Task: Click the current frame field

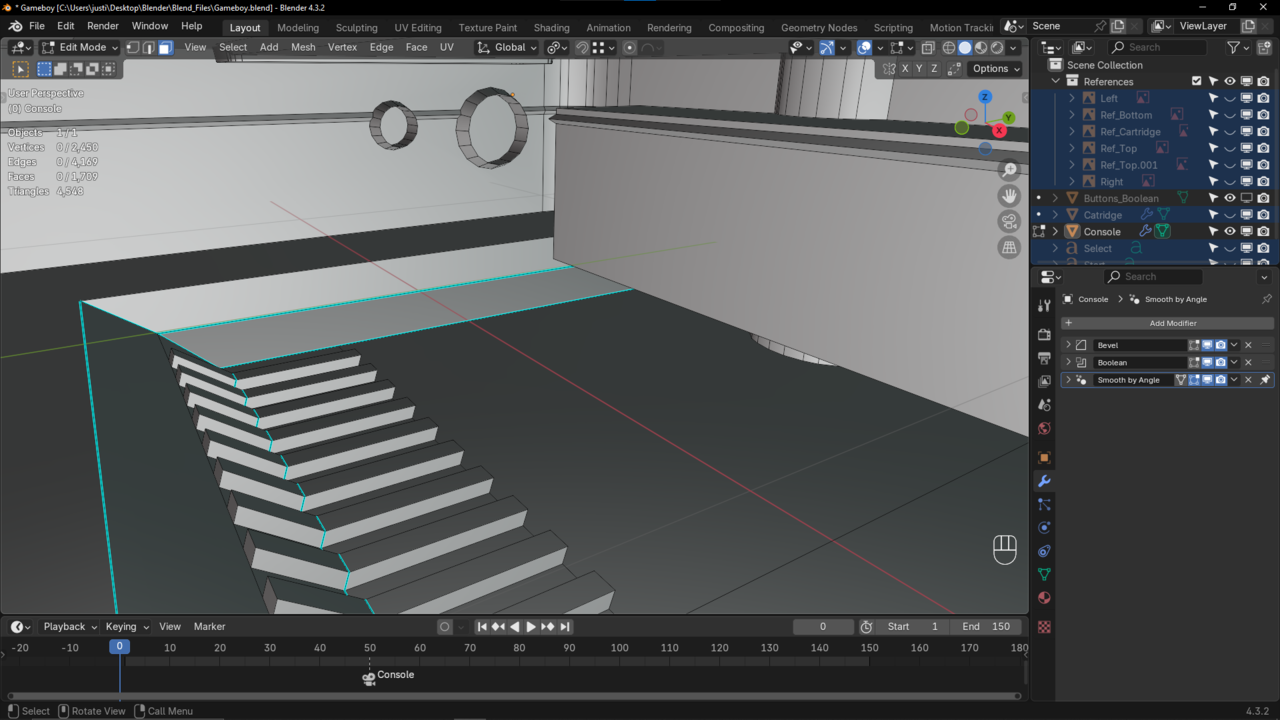Action: (x=823, y=627)
